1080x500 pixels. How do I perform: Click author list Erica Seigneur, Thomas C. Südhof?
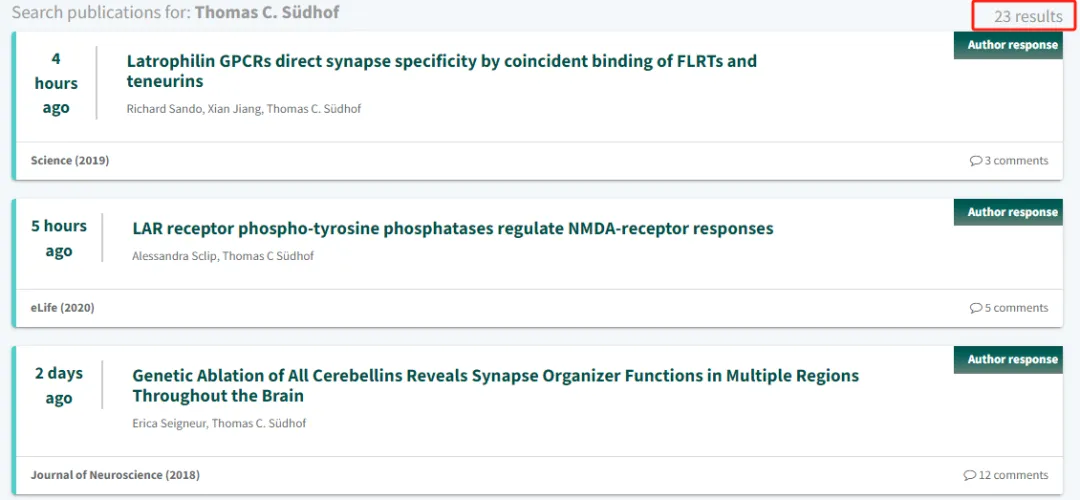tap(219, 424)
